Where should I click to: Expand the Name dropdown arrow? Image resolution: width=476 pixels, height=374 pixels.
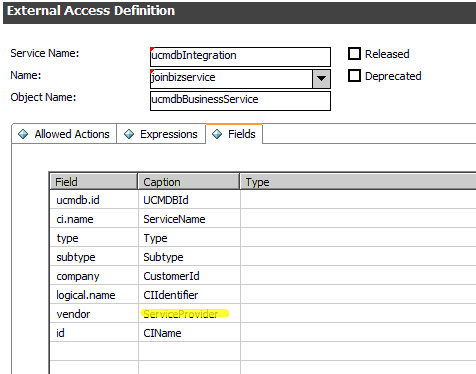coord(321,79)
